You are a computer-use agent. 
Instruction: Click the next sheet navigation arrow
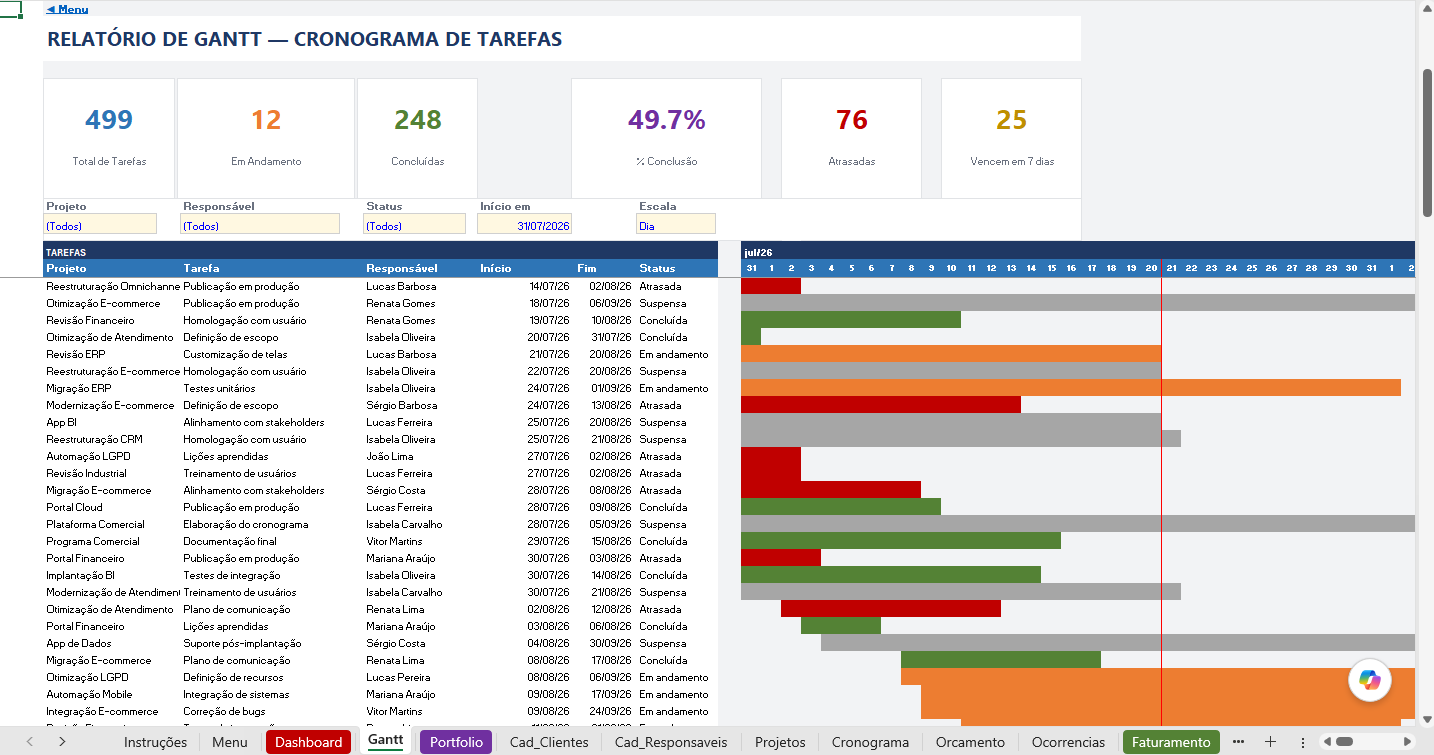pos(62,742)
